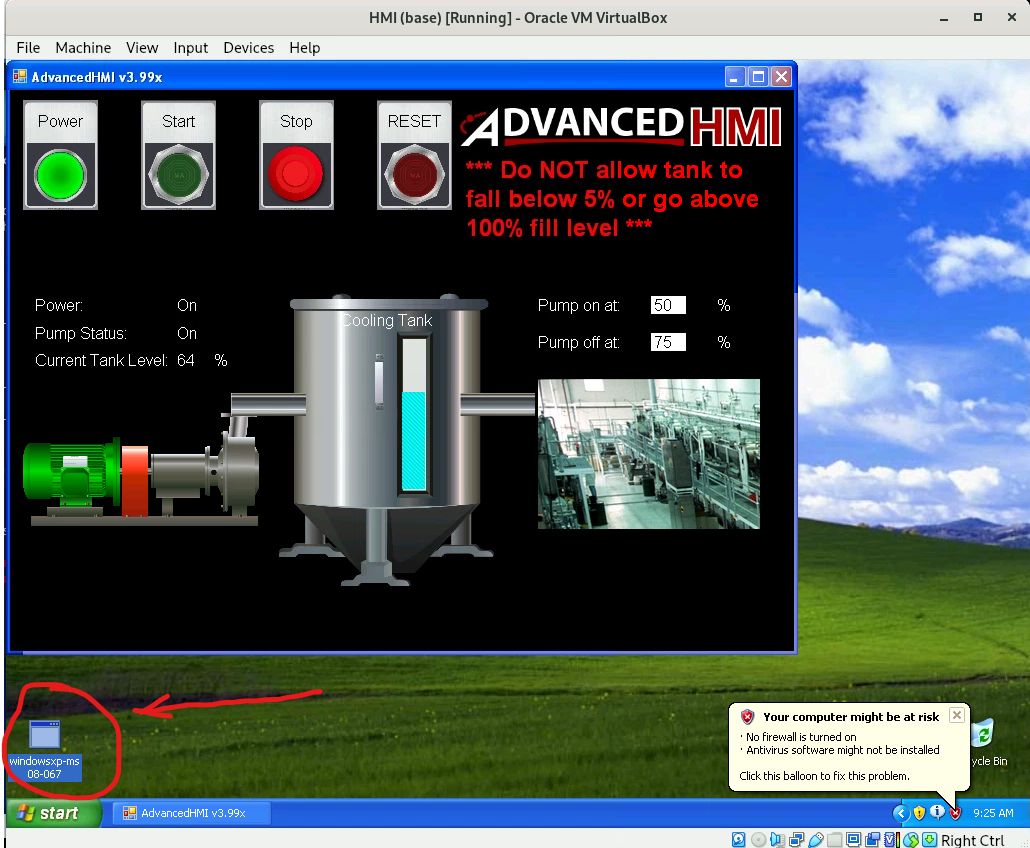Open the VirtualBox View menu
Screen dimensions: 1030x848
(x=142, y=48)
